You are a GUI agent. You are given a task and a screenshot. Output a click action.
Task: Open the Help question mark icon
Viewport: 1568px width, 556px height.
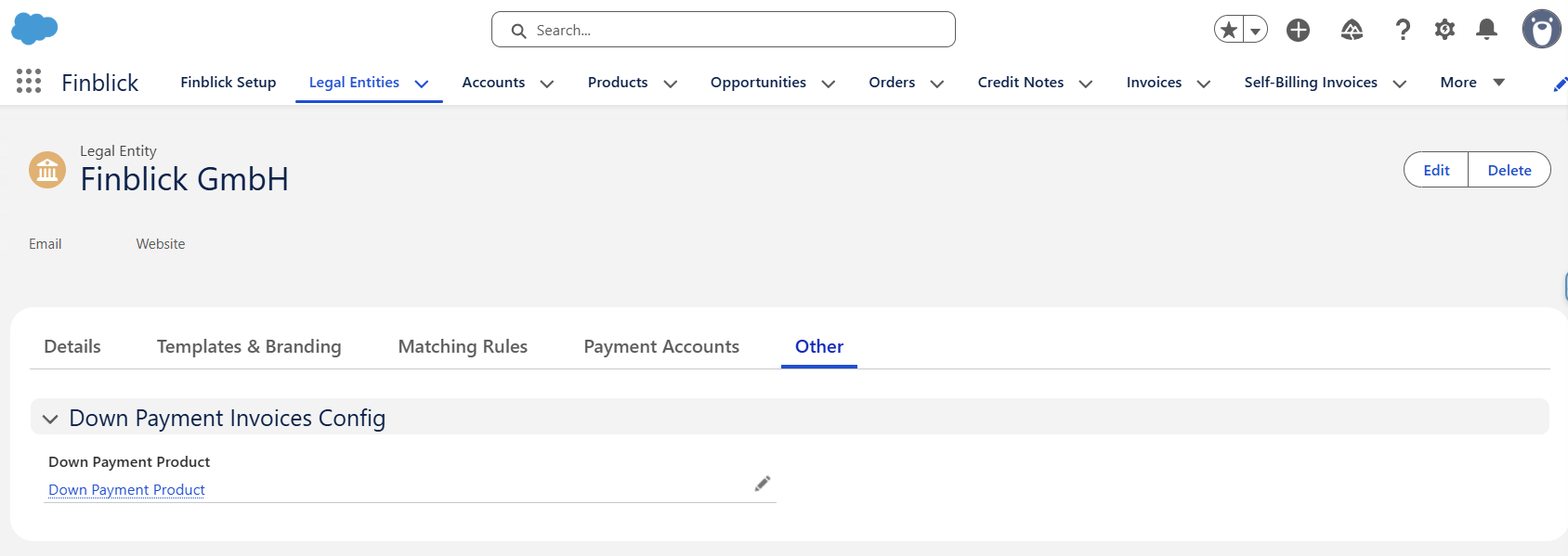click(1403, 30)
